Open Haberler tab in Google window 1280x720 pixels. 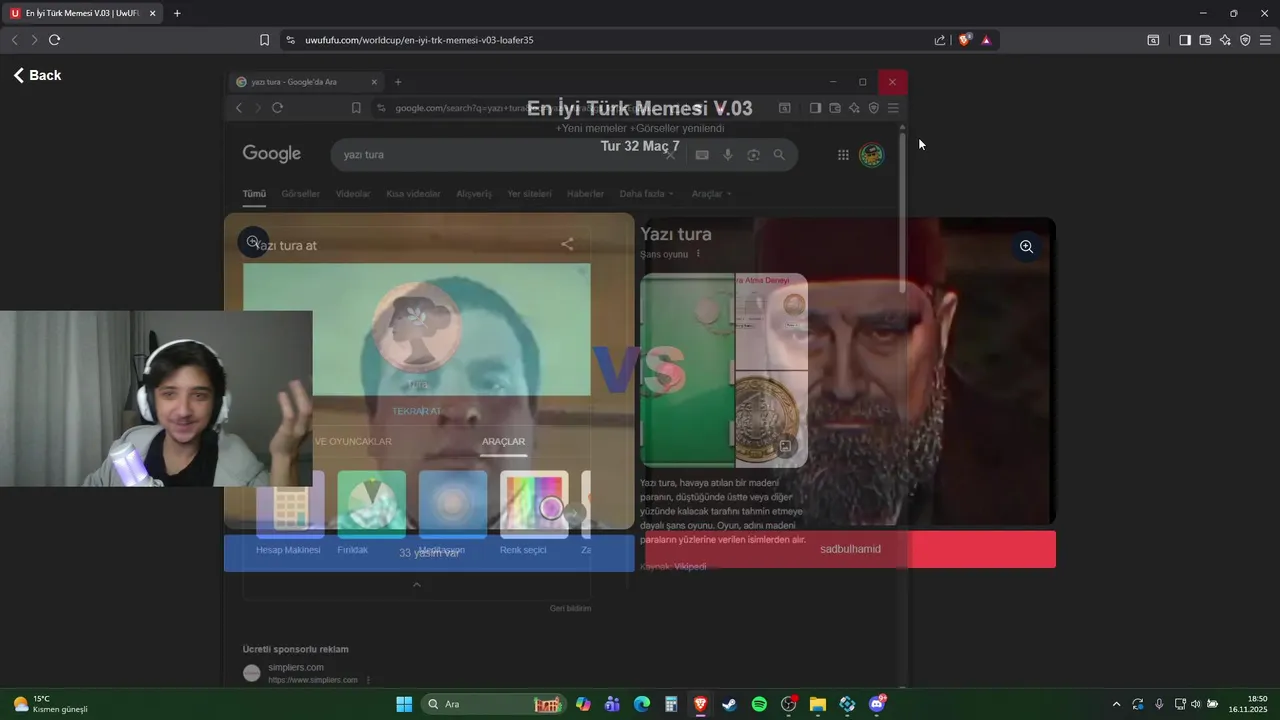click(x=585, y=194)
